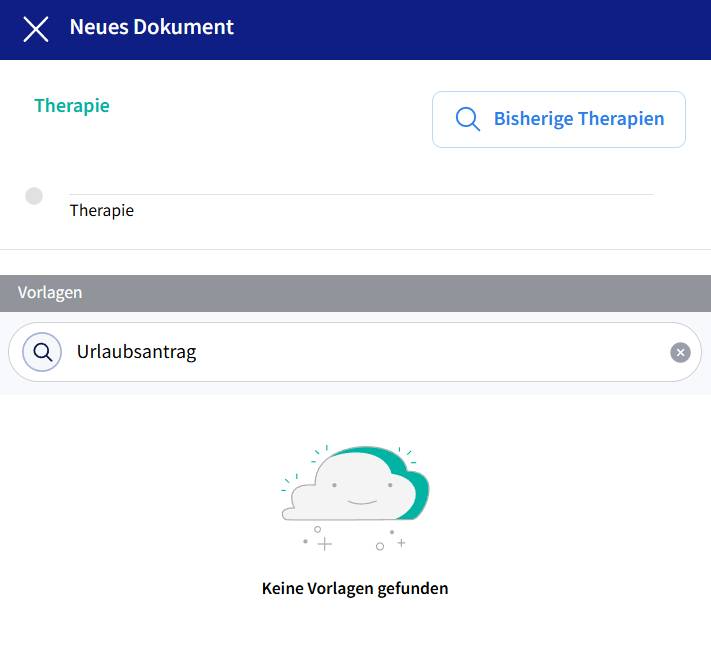
Task: Collapse the Vorlagen section header
Action: click(x=355, y=293)
